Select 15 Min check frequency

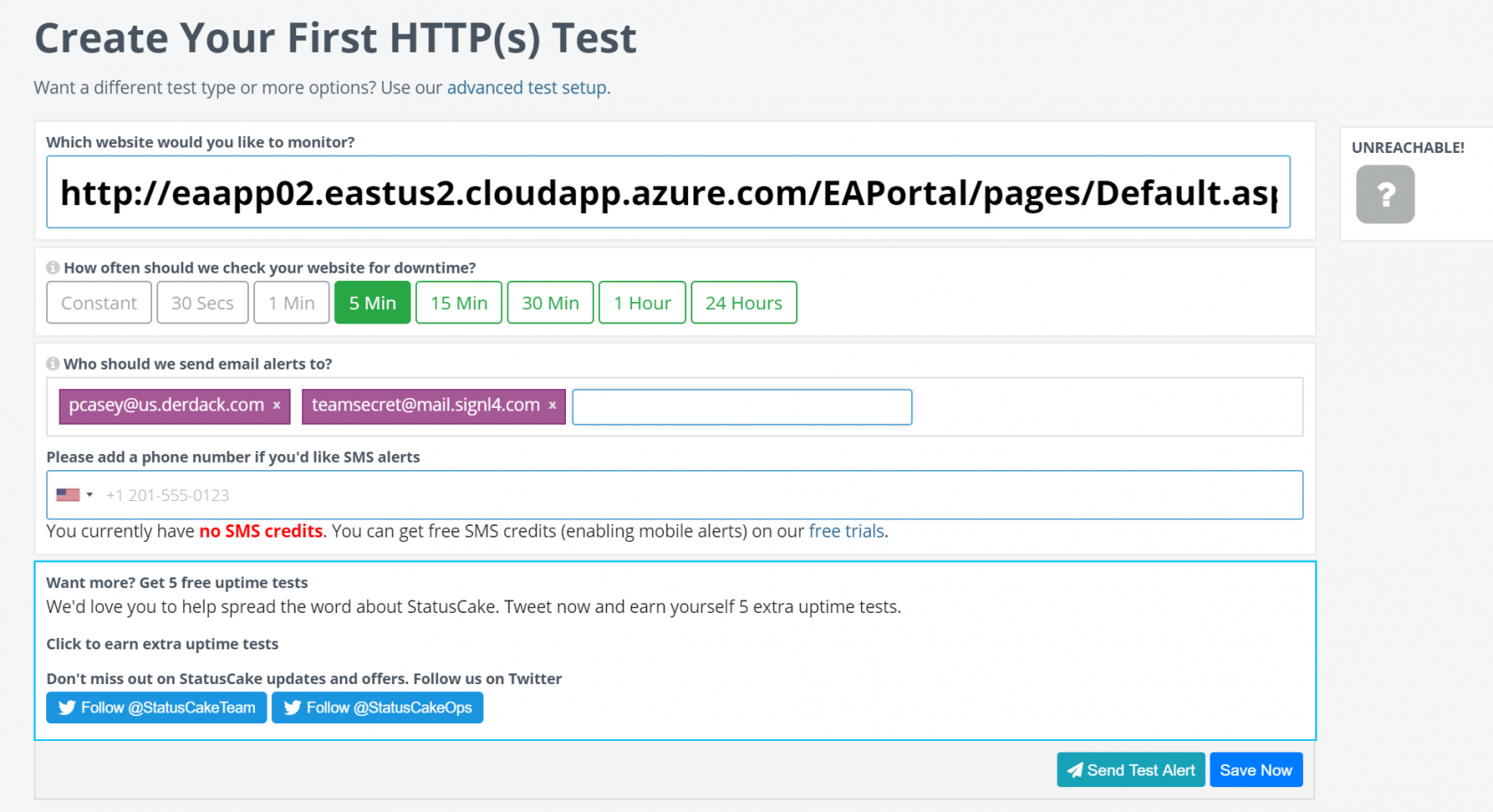459,303
